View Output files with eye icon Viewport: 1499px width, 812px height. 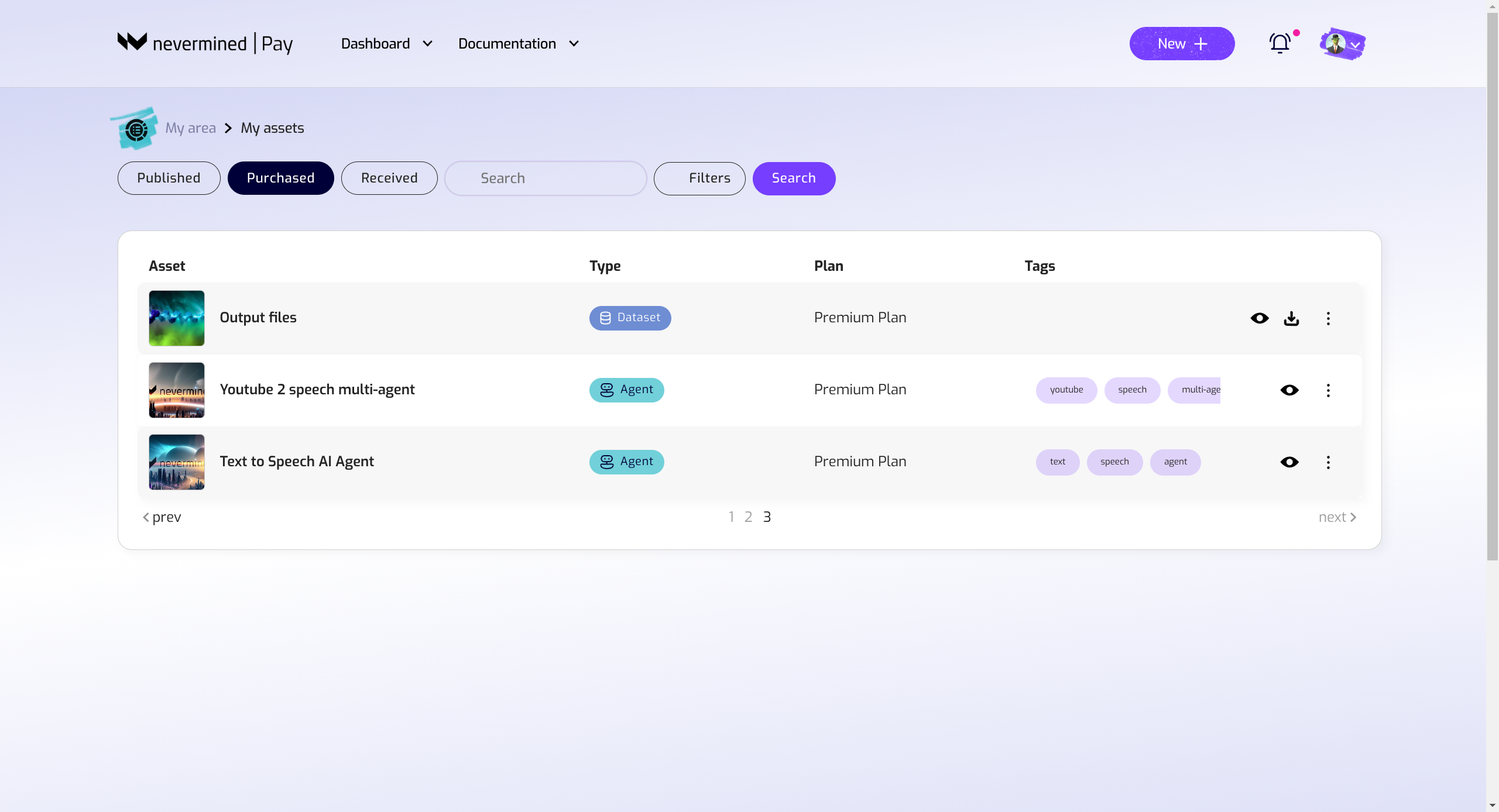[x=1260, y=318]
